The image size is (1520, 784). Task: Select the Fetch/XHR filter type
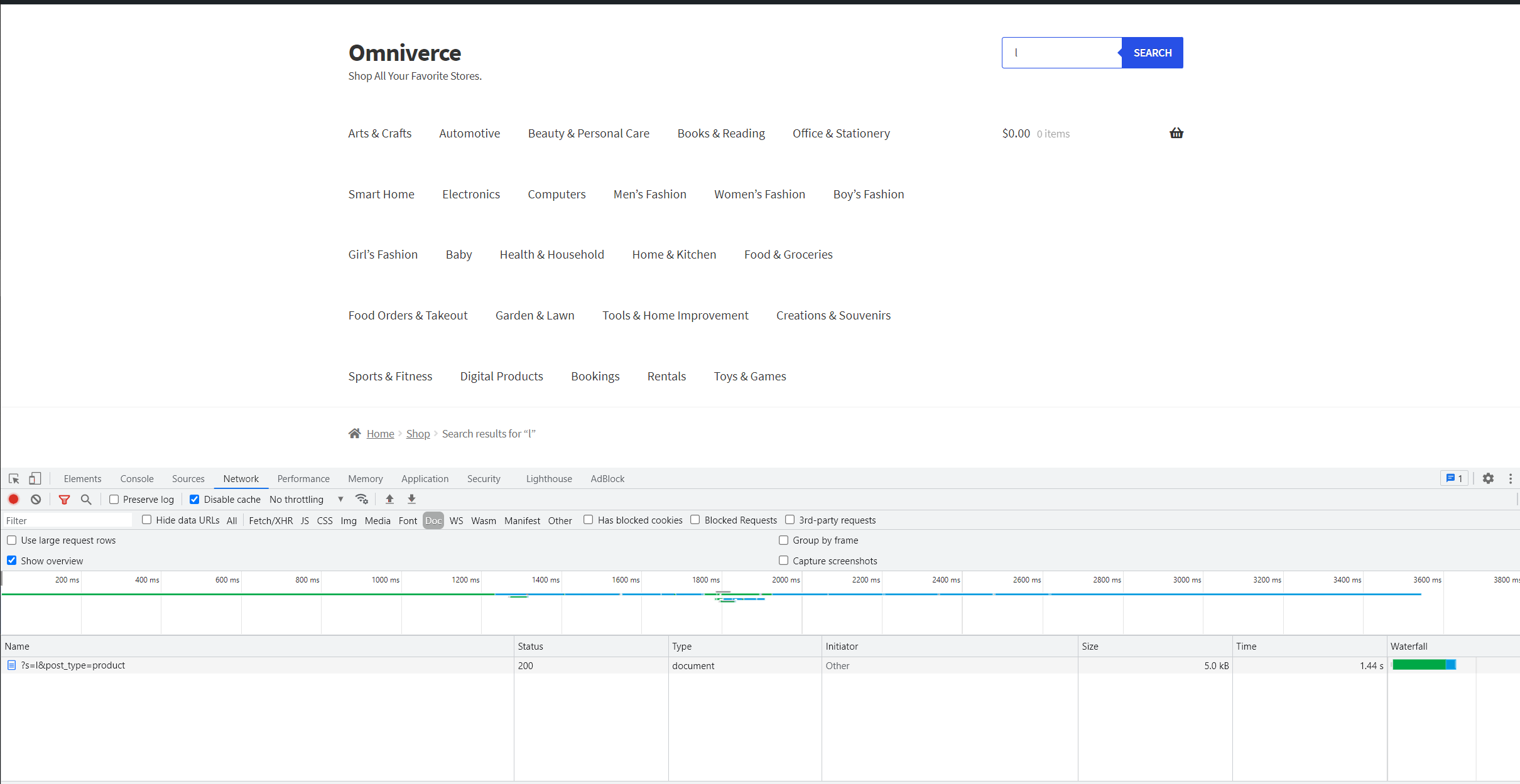point(271,520)
